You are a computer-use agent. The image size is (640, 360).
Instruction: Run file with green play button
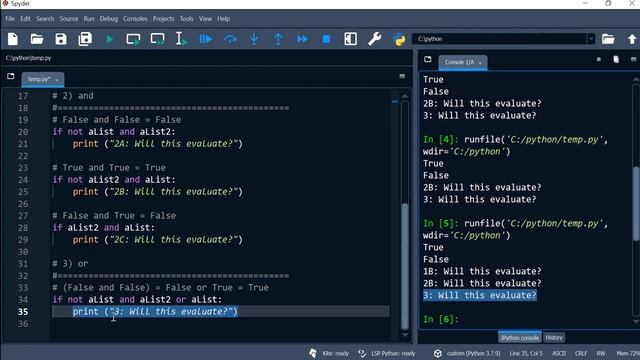click(x=109, y=39)
